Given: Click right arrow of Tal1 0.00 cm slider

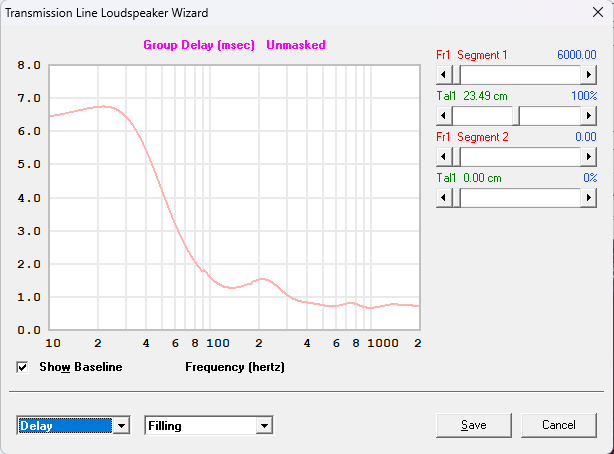Looking at the screenshot, I should [589, 197].
